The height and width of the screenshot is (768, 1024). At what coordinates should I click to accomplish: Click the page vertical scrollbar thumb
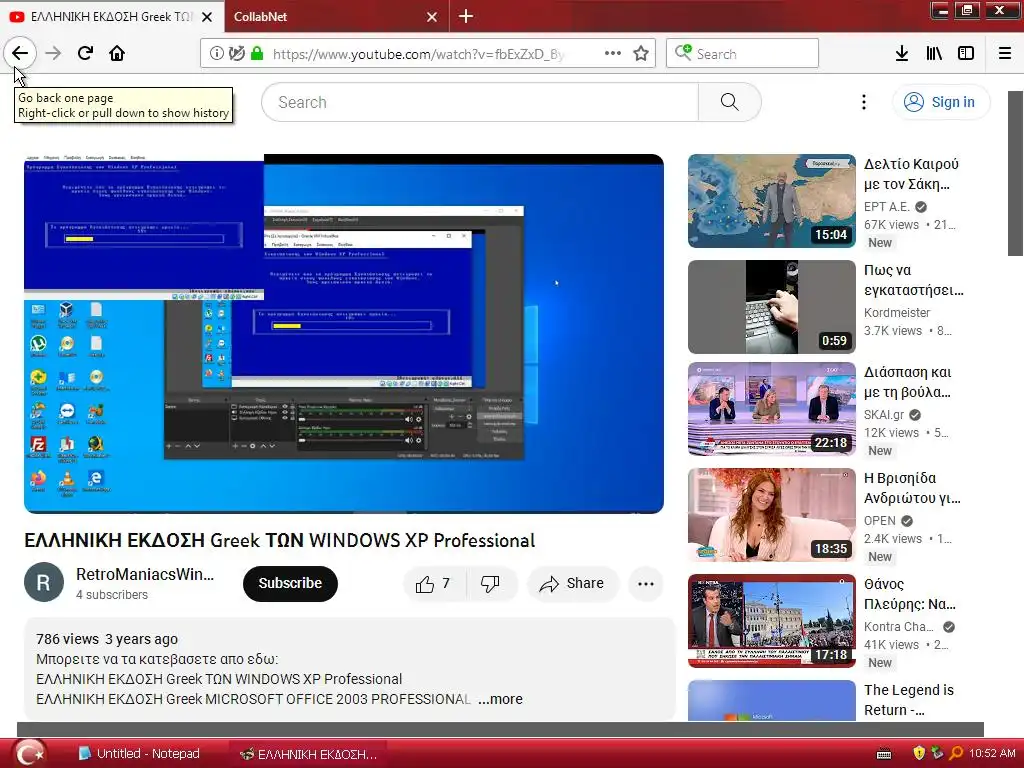(x=1015, y=174)
